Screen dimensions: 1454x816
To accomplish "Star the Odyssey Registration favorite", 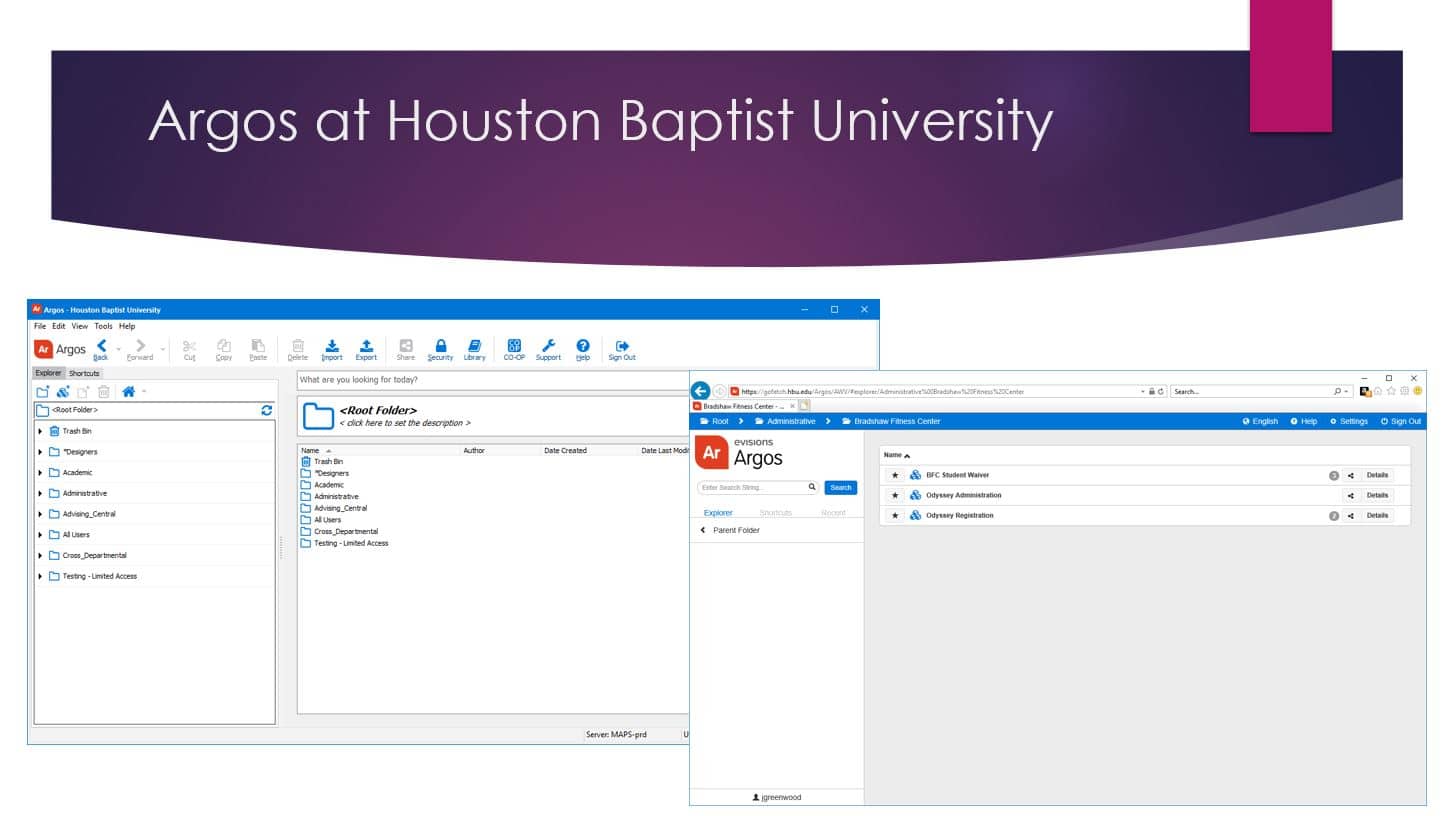I will 895,515.
